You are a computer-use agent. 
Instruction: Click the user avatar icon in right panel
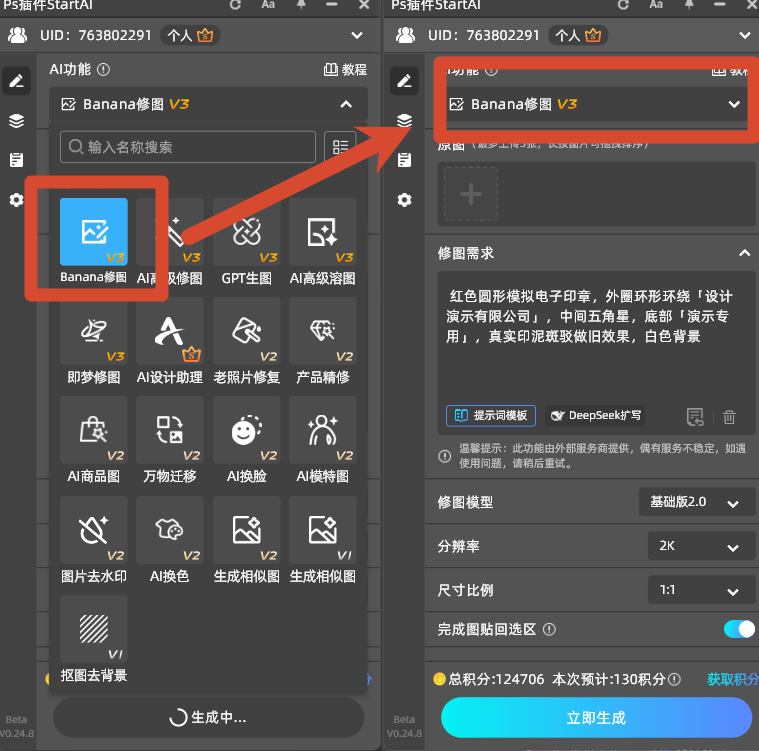point(406,35)
